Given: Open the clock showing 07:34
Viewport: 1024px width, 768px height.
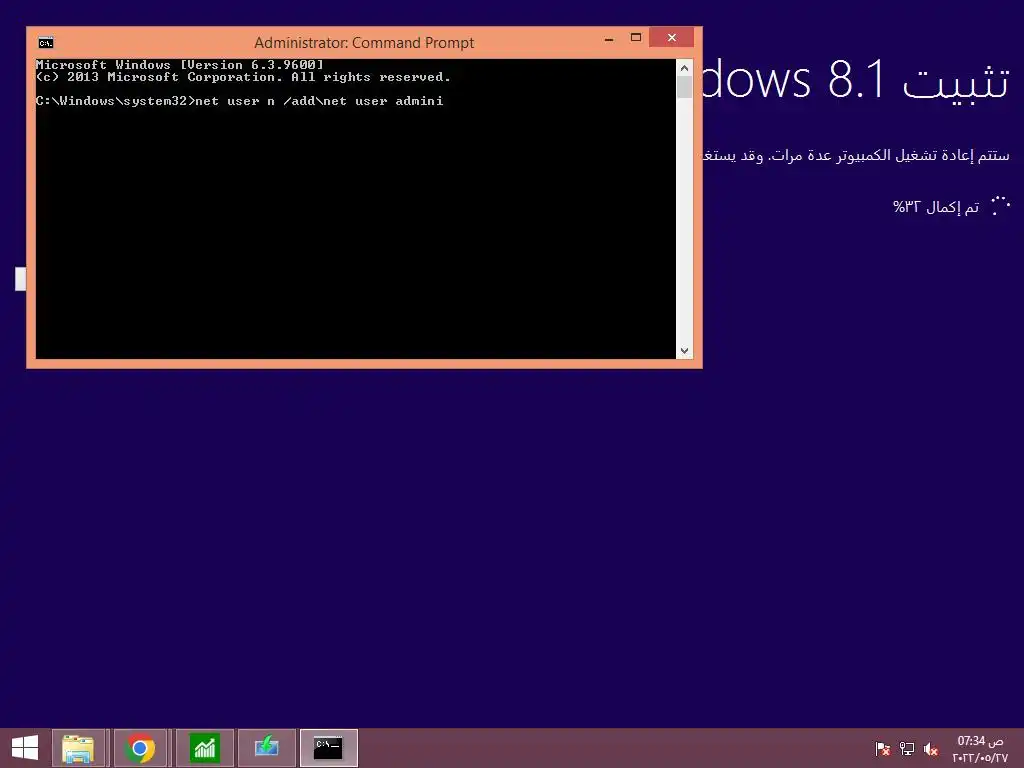Looking at the screenshot, I should tap(980, 741).
